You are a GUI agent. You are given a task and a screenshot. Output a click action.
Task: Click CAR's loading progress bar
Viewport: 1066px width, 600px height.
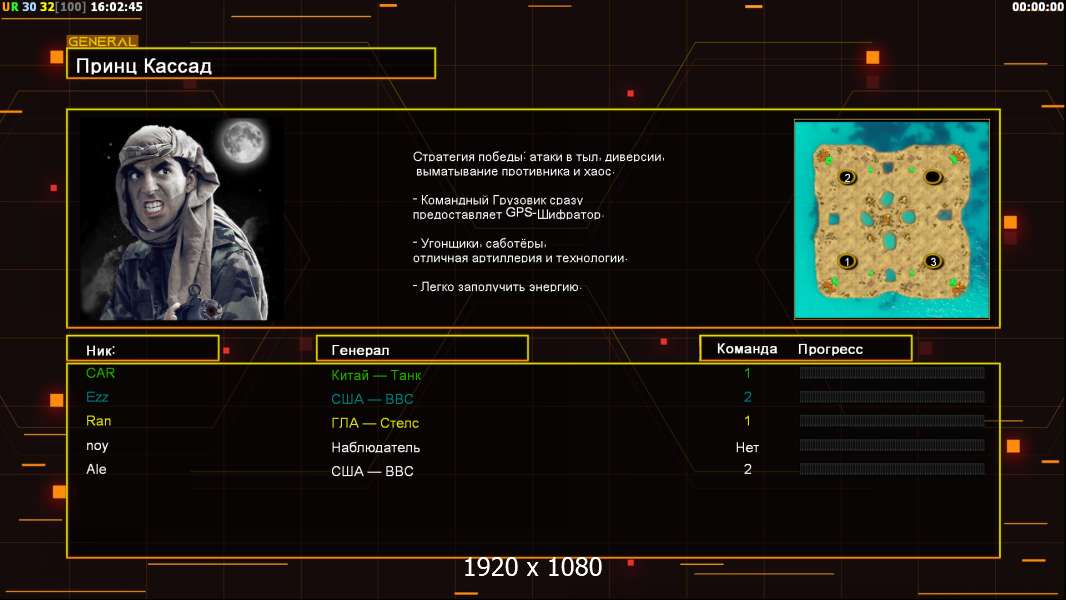point(892,372)
